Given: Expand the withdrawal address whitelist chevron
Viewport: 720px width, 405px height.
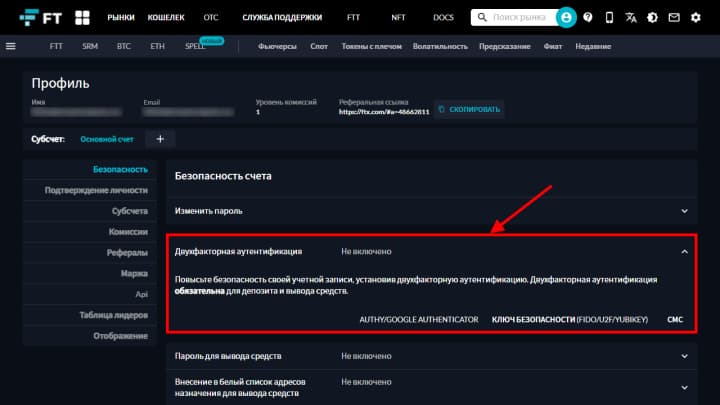Looking at the screenshot, I should tap(684, 388).
